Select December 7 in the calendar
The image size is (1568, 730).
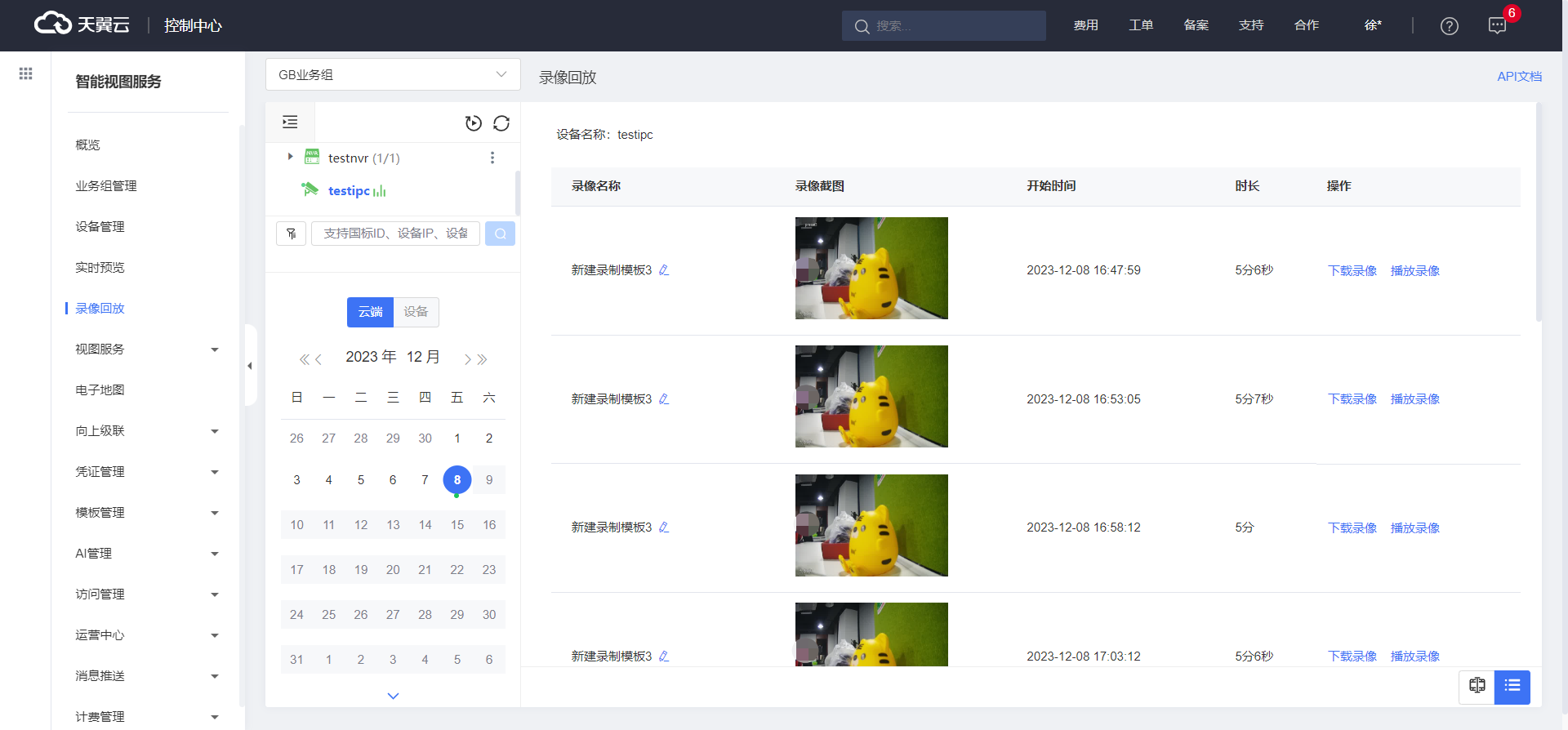pyautogui.click(x=425, y=479)
